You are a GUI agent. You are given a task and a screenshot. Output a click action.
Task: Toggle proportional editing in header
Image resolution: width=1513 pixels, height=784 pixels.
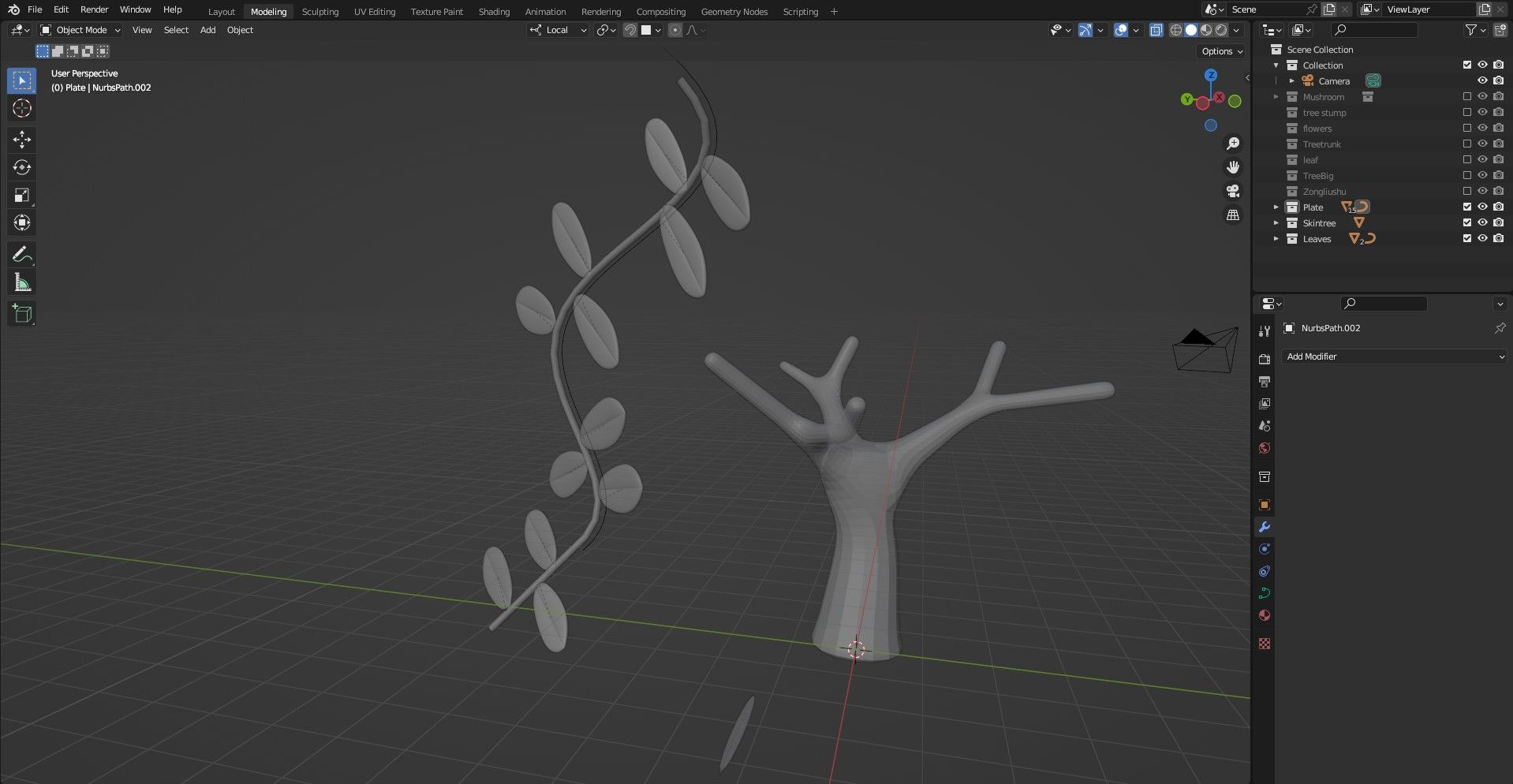(x=675, y=30)
